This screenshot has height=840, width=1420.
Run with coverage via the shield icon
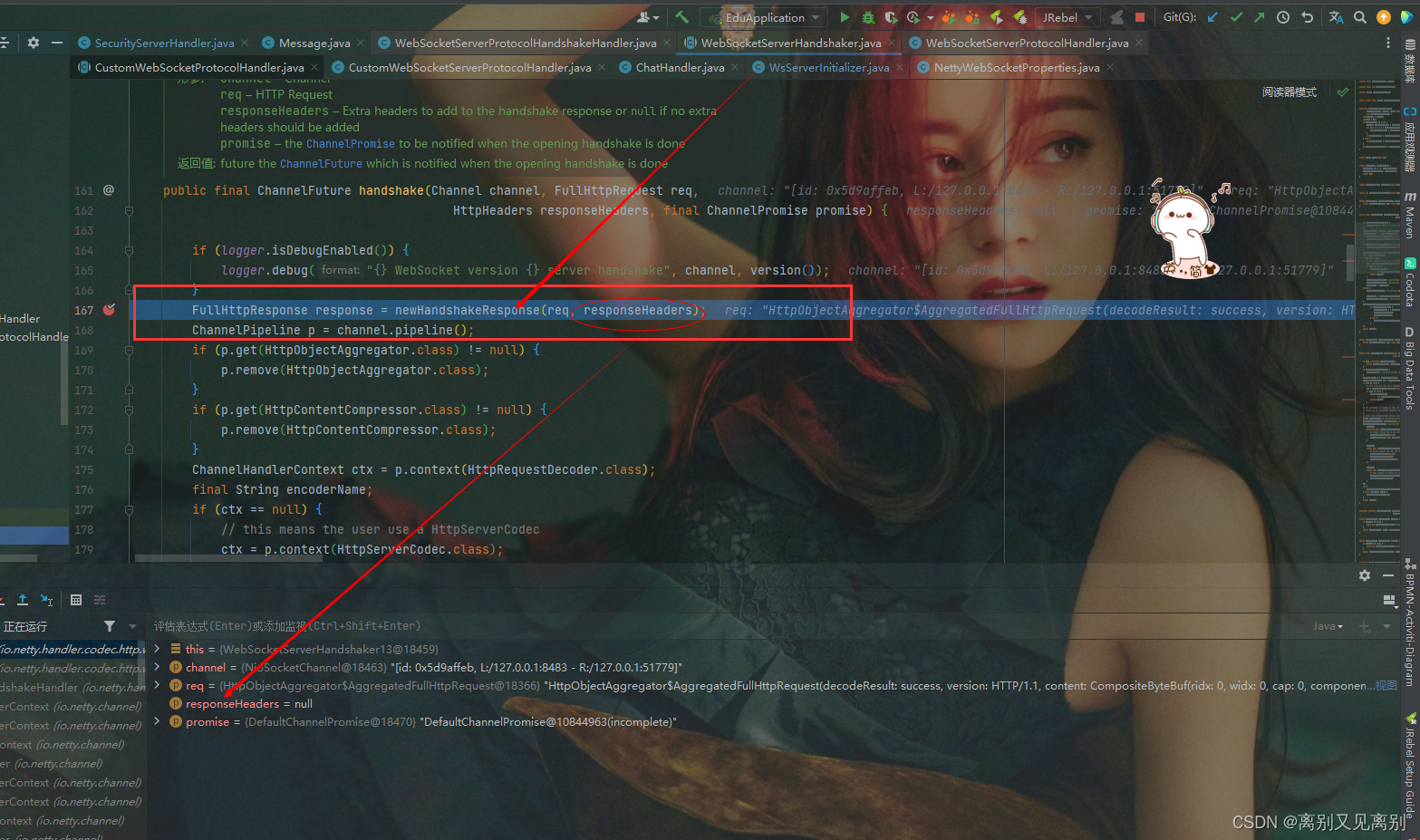[x=891, y=17]
